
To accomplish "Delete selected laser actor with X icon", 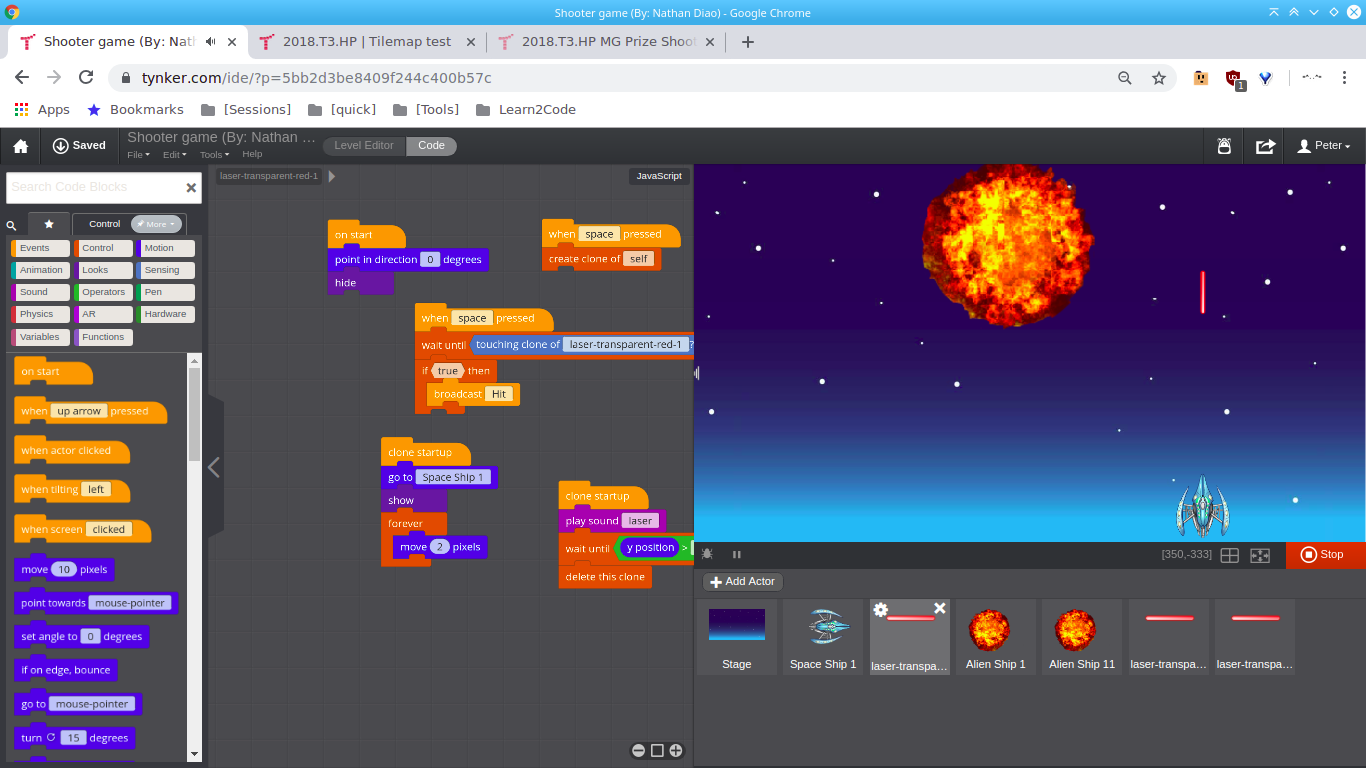I will (x=939, y=608).
